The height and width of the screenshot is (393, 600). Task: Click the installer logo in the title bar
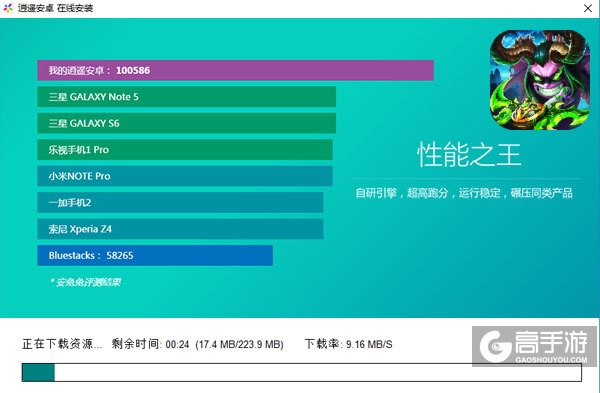(x=8, y=8)
